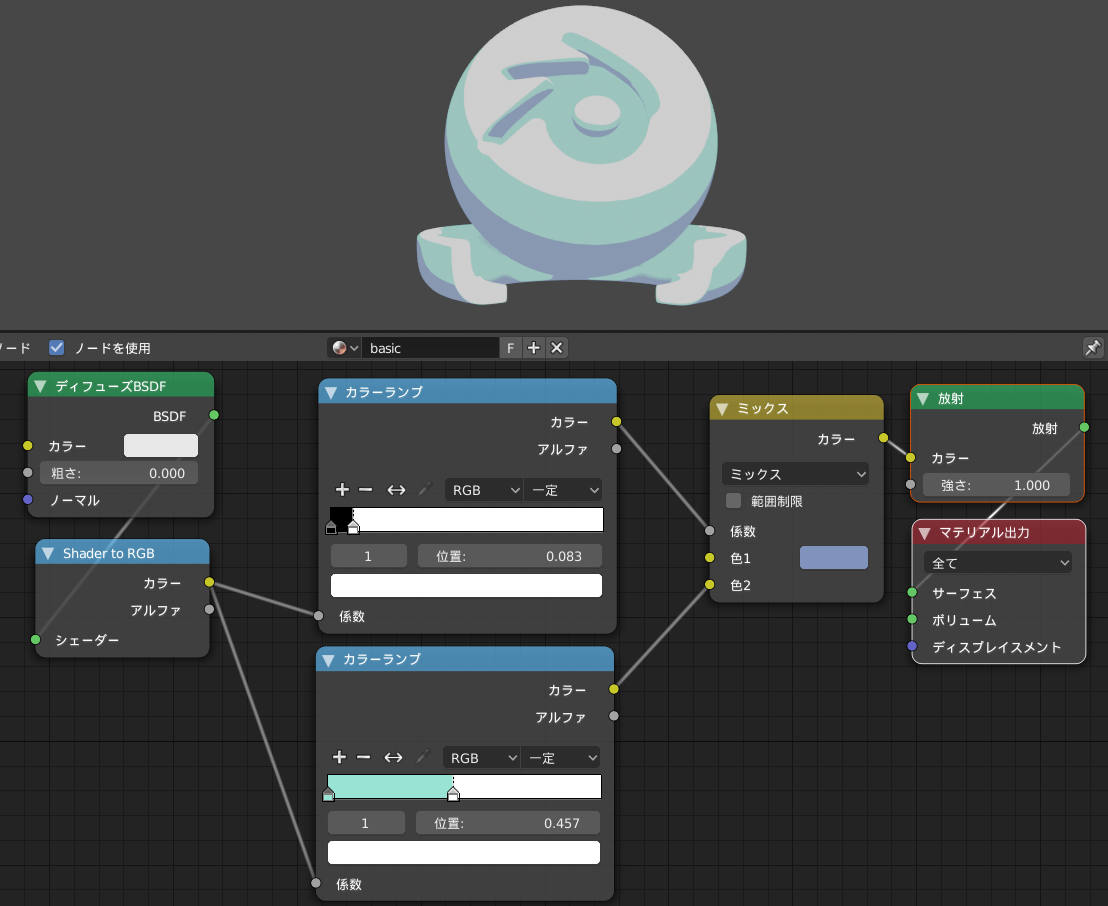
Task: Click the ボリューム input socket on マテリアル出力
Action: coord(912,619)
